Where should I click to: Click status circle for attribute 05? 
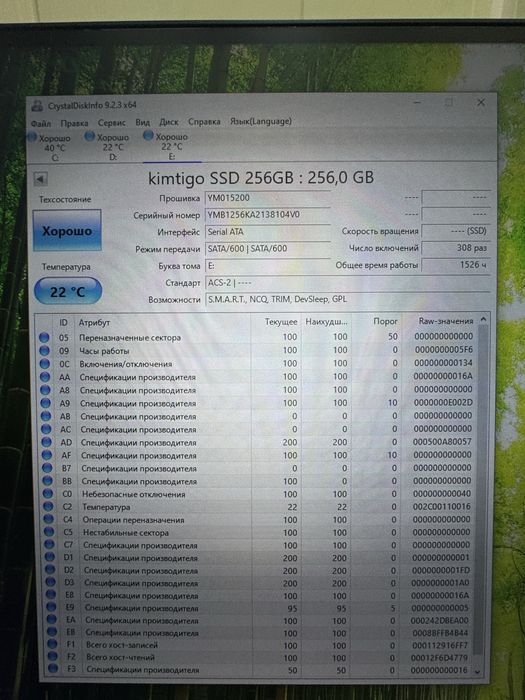44,338
